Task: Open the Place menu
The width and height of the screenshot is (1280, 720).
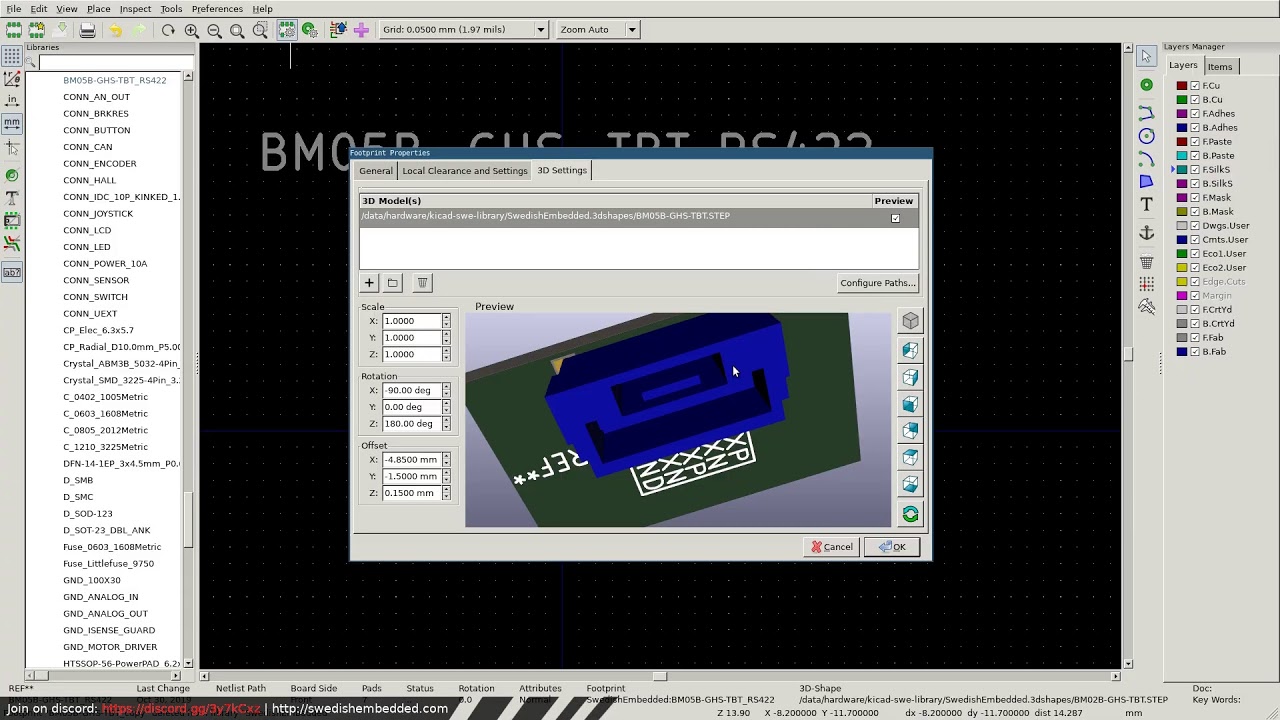Action: click(x=98, y=9)
